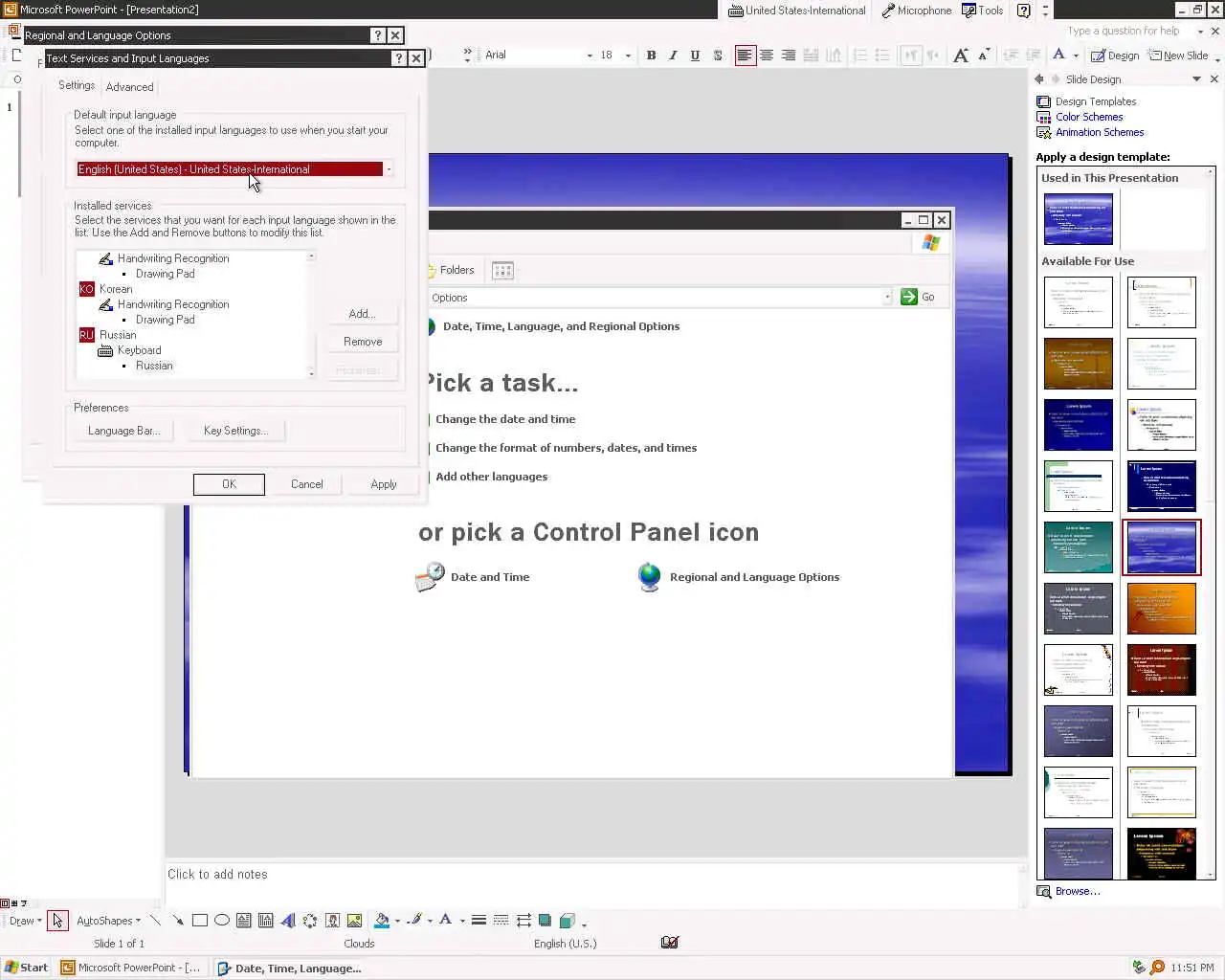The height and width of the screenshot is (980, 1225).
Task: Open Language Bar... preferences
Action: click(x=123, y=431)
